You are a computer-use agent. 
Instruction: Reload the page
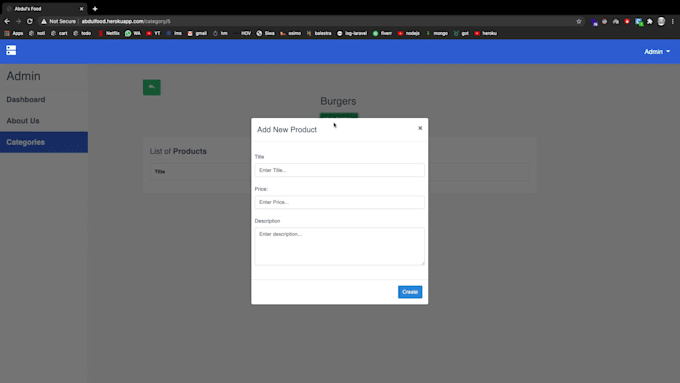(29, 21)
